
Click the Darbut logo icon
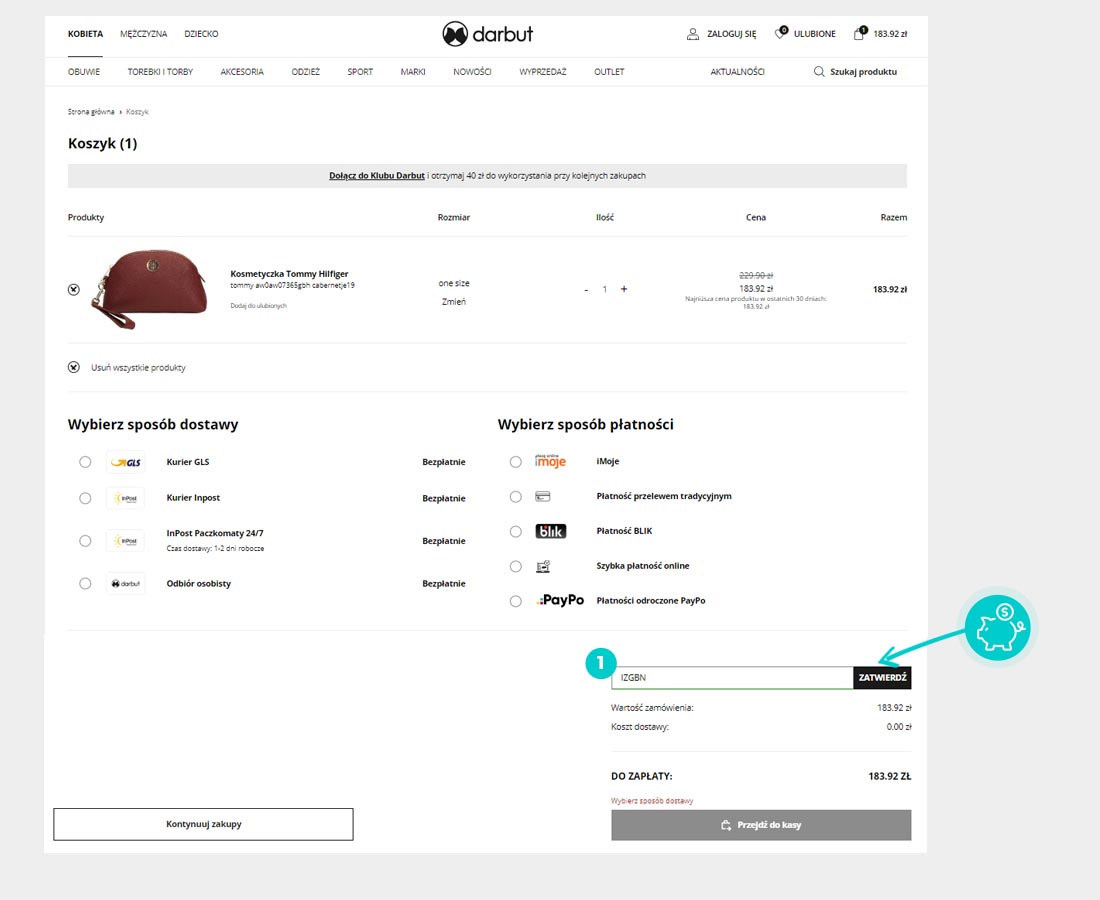click(455, 34)
